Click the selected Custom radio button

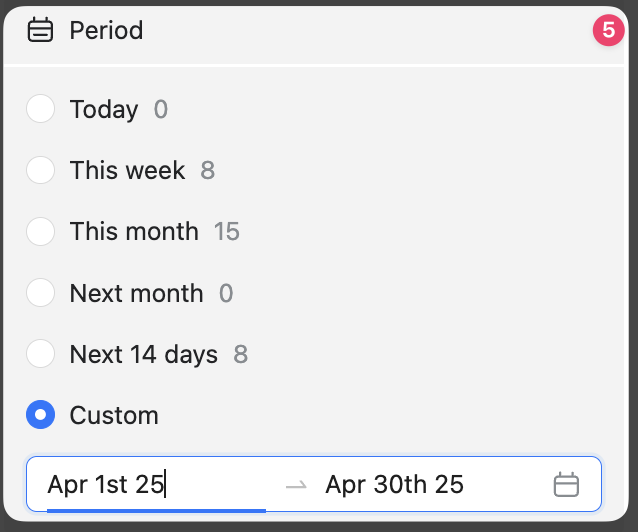(40, 415)
